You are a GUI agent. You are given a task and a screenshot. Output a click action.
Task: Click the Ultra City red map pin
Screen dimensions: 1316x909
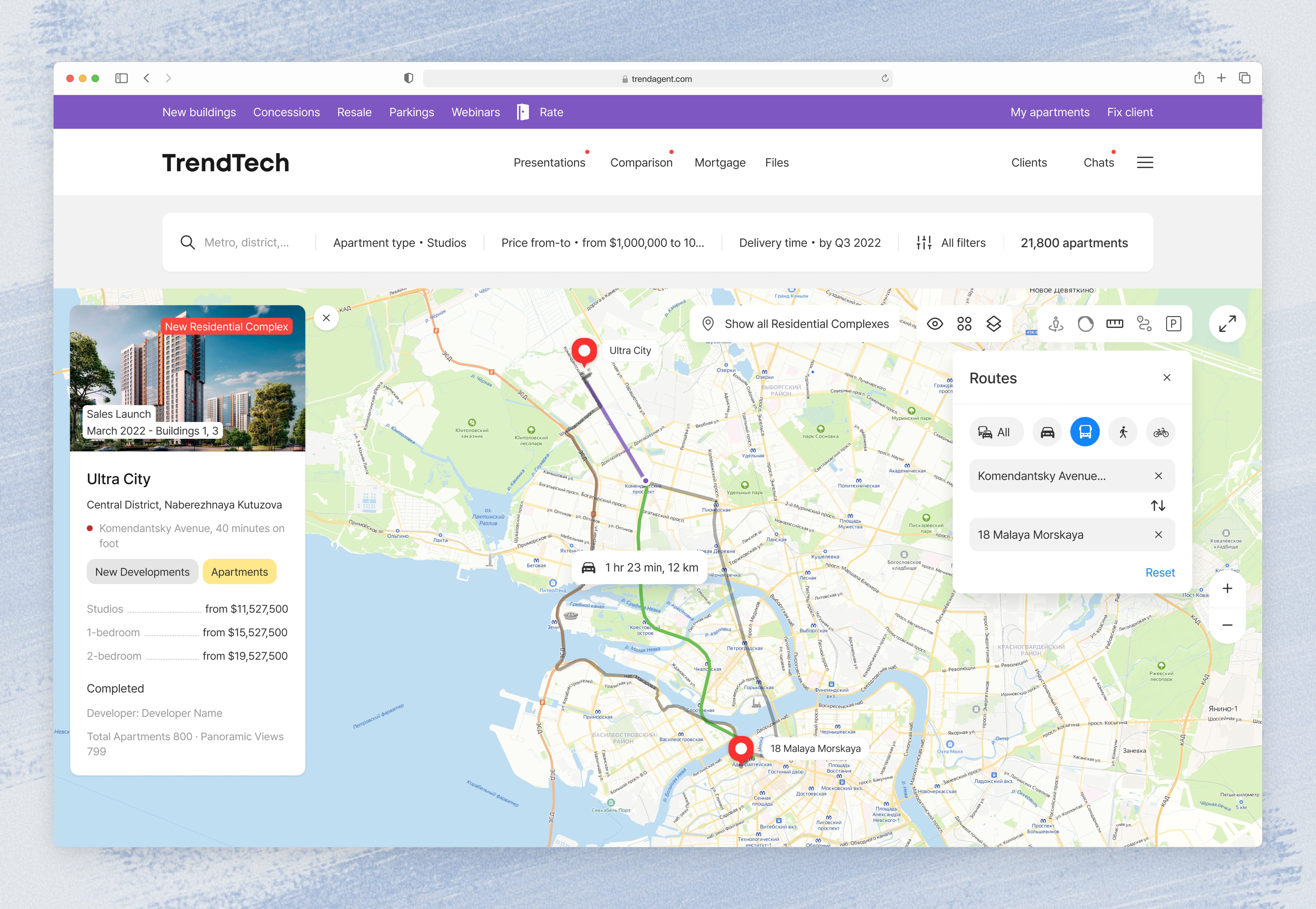click(x=584, y=352)
